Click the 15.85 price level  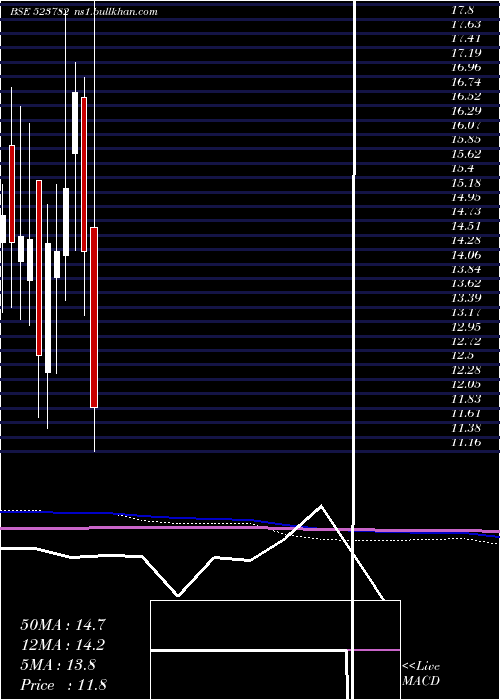466,140
